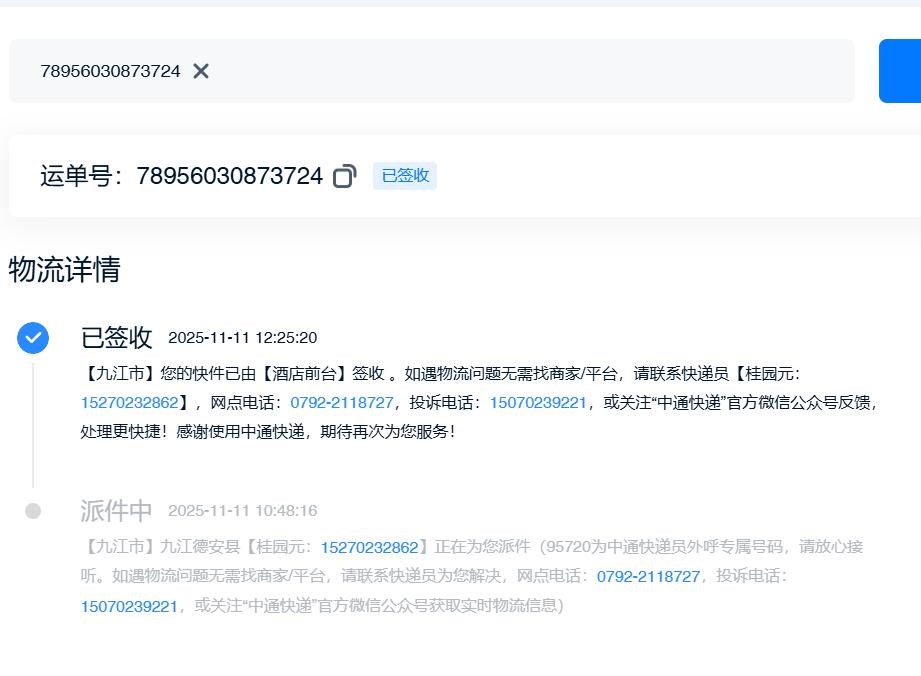Call courier 15270232862 in signed entry

pyautogui.click(x=129, y=403)
